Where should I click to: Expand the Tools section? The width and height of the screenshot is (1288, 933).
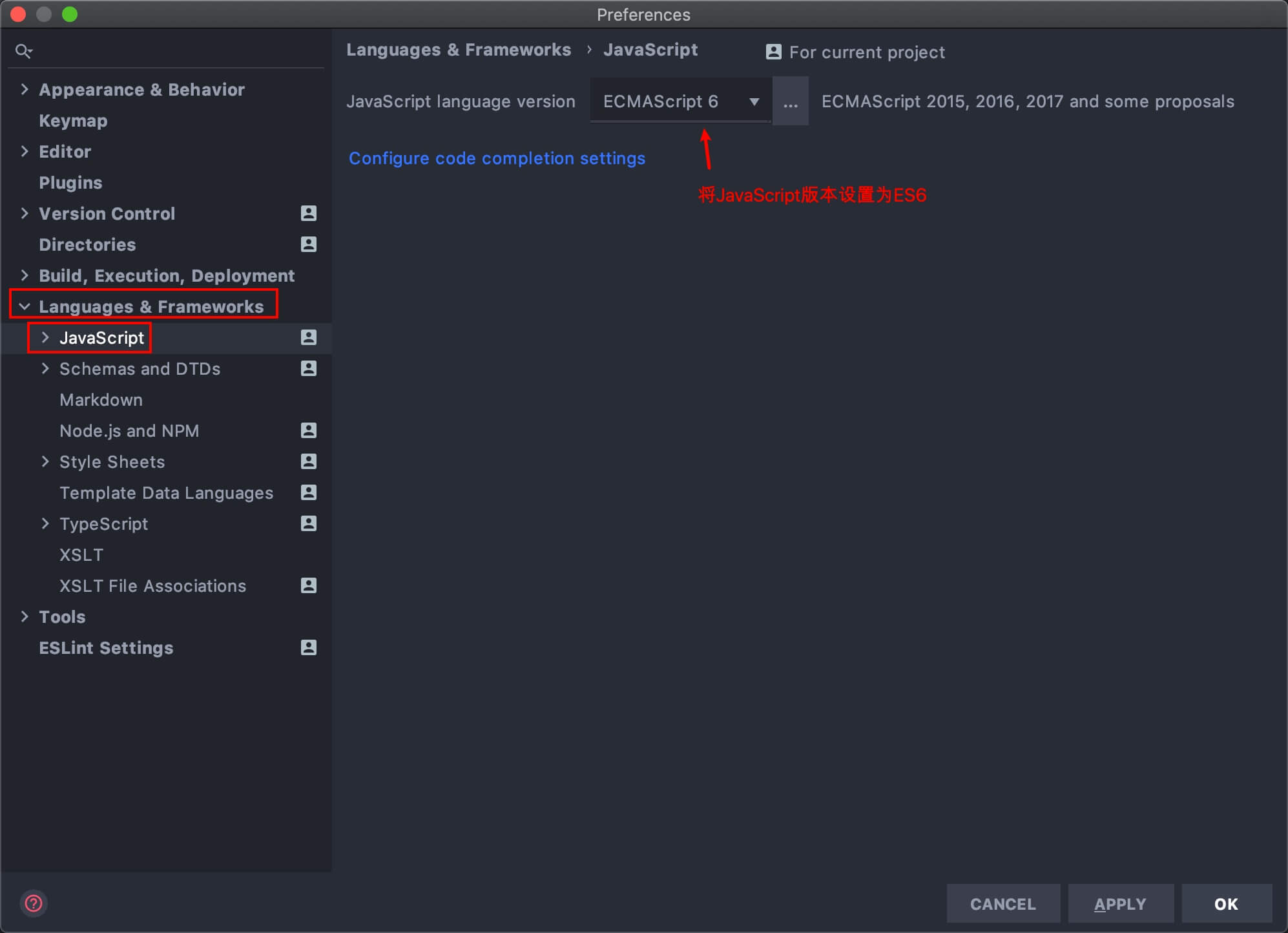(25, 616)
